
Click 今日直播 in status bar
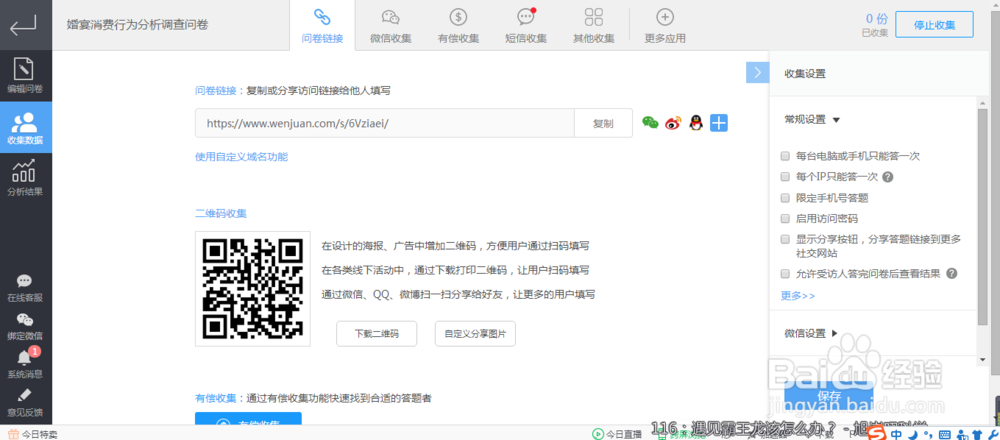coord(617,434)
